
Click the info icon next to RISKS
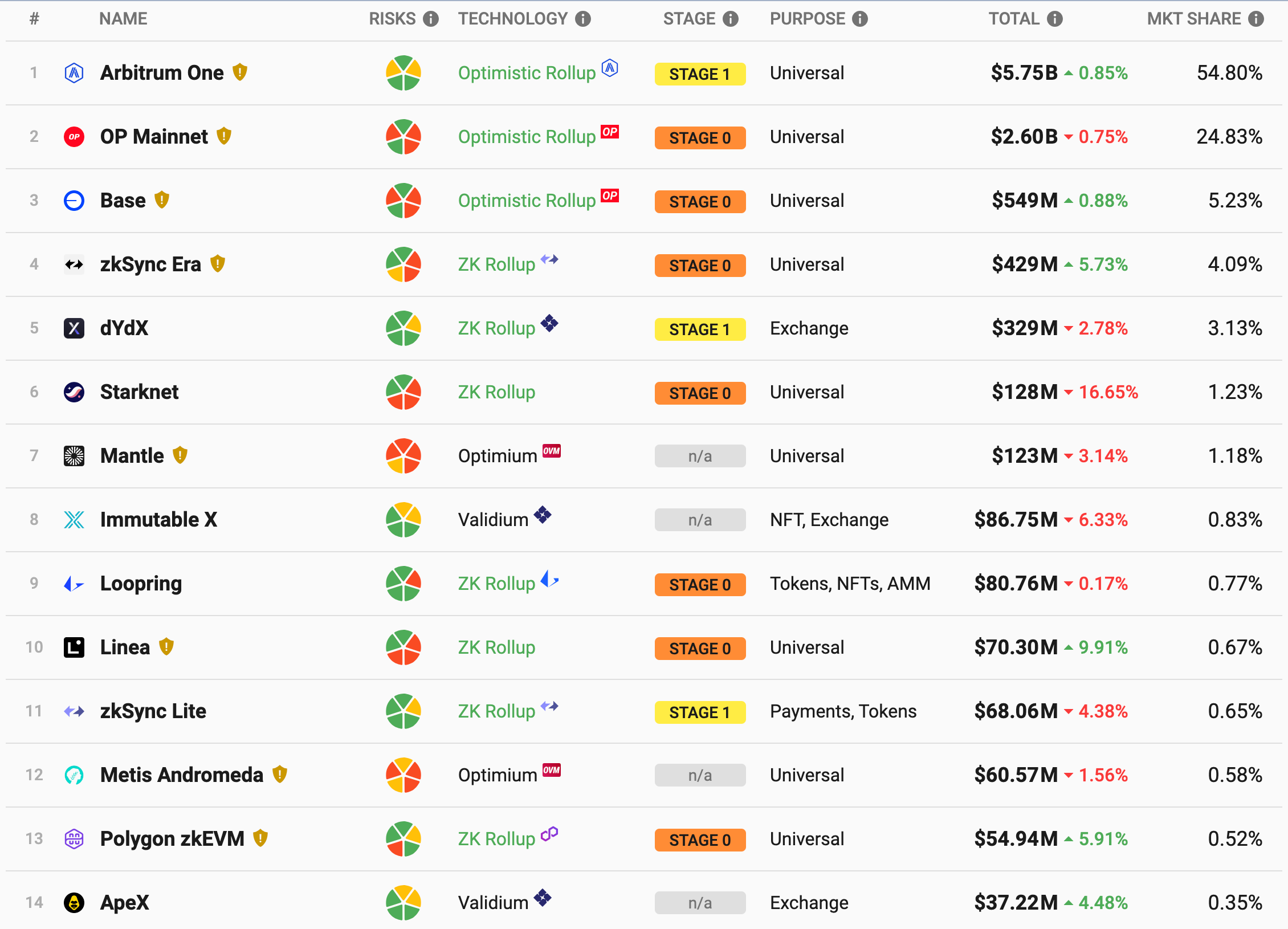(x=431, y=19)
